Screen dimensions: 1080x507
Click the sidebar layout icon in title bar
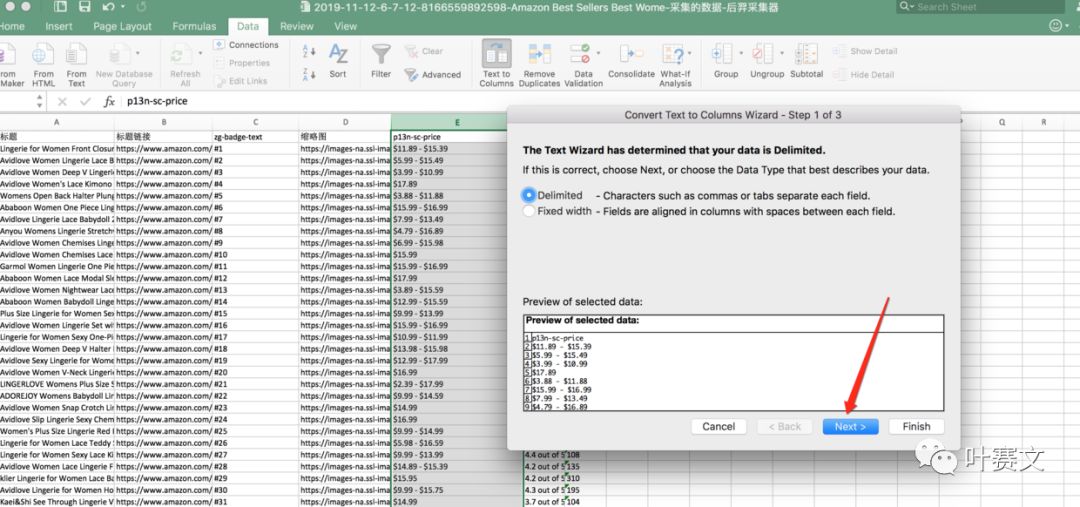coord(60,7)
